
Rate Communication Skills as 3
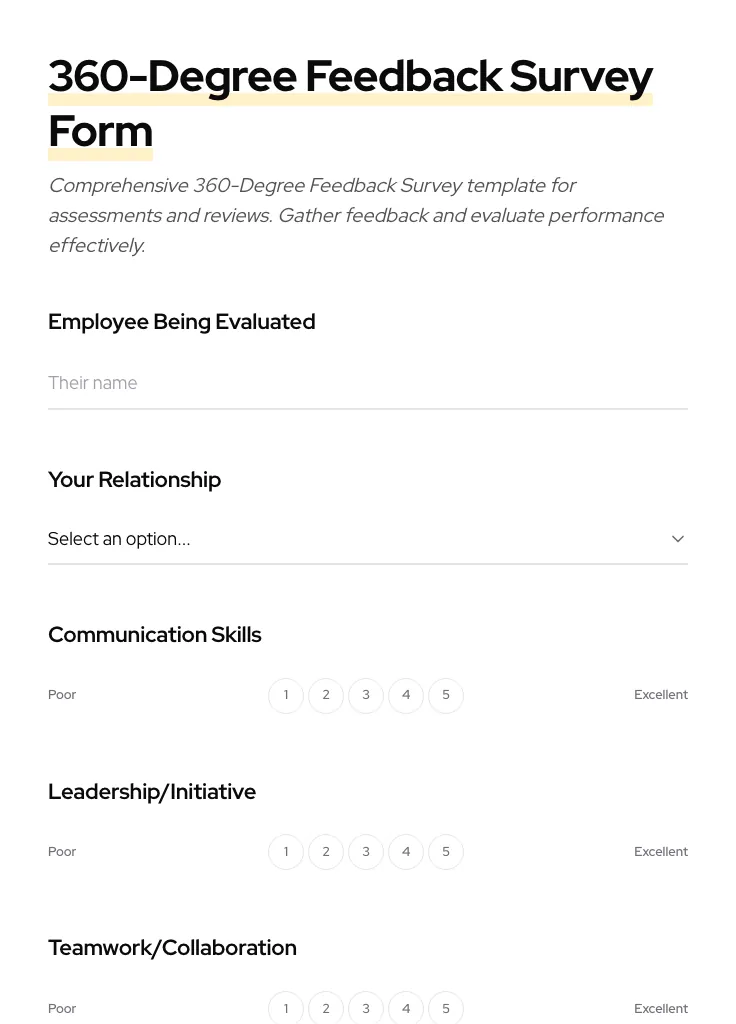point(366,695)
